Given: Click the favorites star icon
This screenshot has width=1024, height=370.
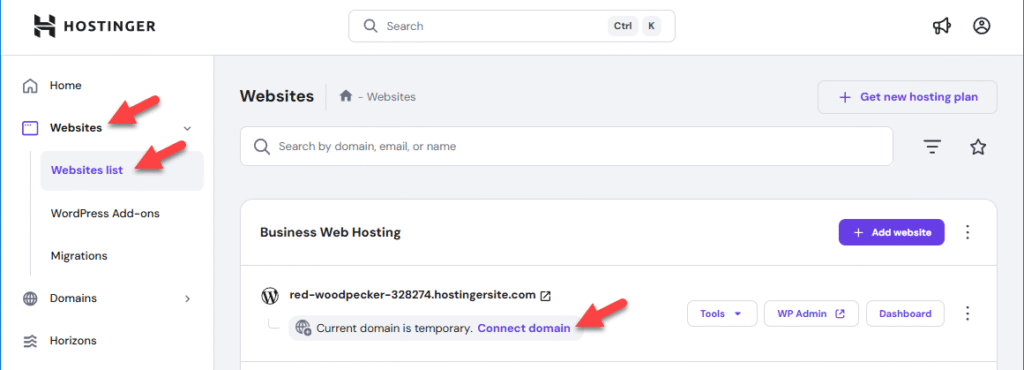Looking at the screenshot, I should point(978,147).
